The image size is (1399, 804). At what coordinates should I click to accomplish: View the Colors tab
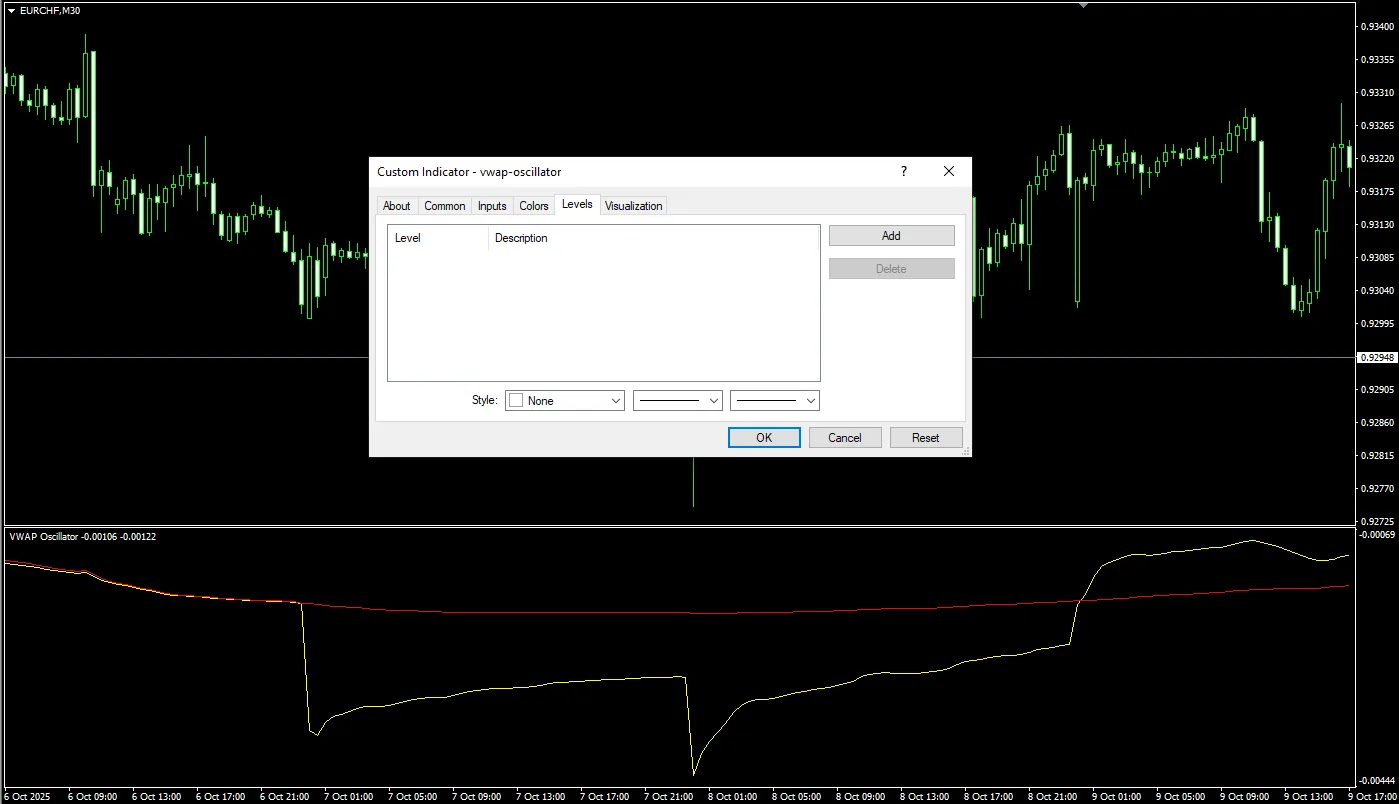pos(533,205)
